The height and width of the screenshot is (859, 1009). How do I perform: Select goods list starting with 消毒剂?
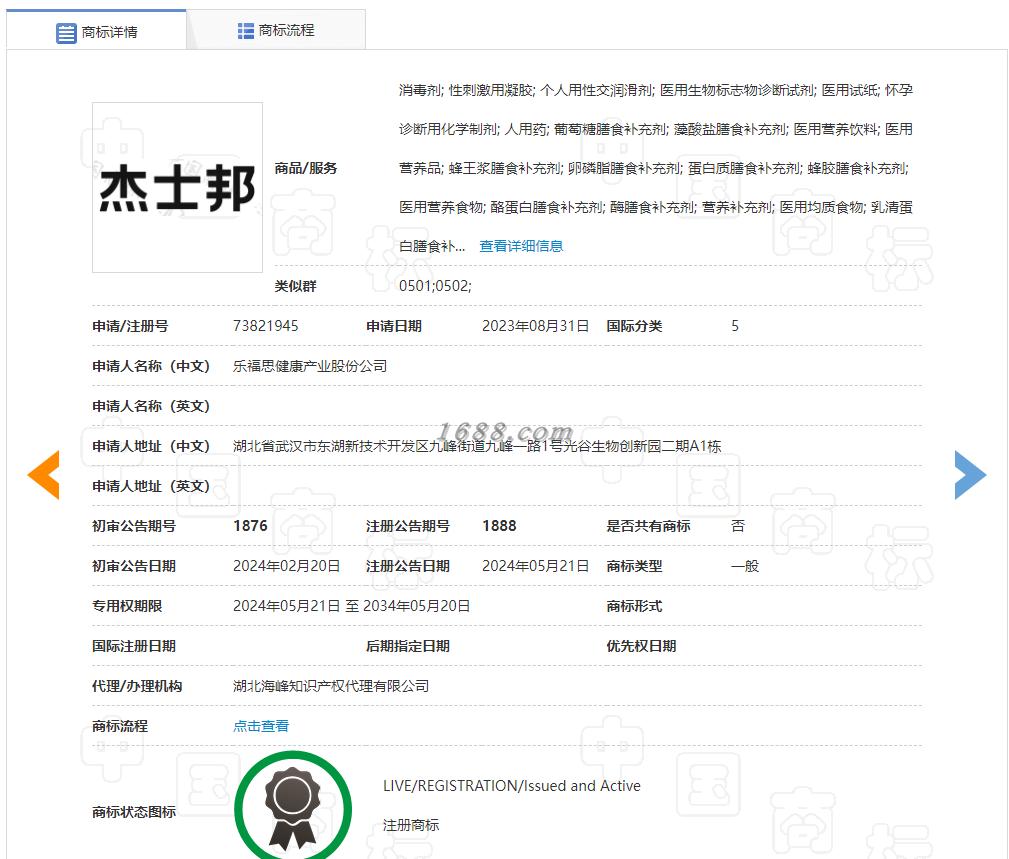656,168
